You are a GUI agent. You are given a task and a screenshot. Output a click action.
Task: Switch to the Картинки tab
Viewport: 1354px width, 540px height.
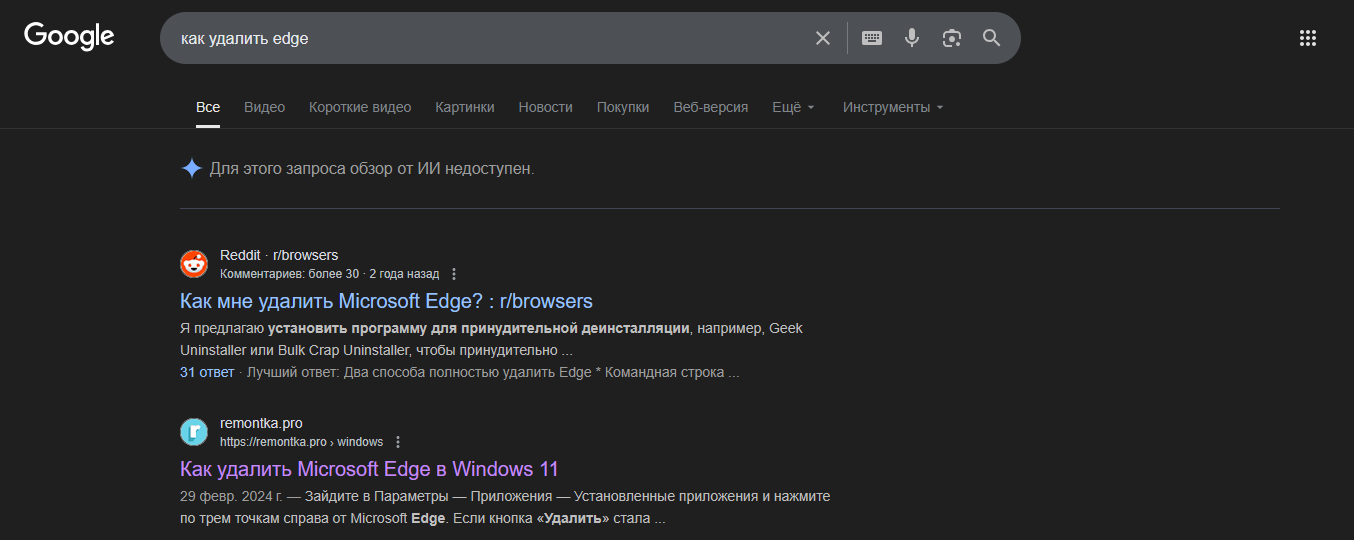(464, 107)
